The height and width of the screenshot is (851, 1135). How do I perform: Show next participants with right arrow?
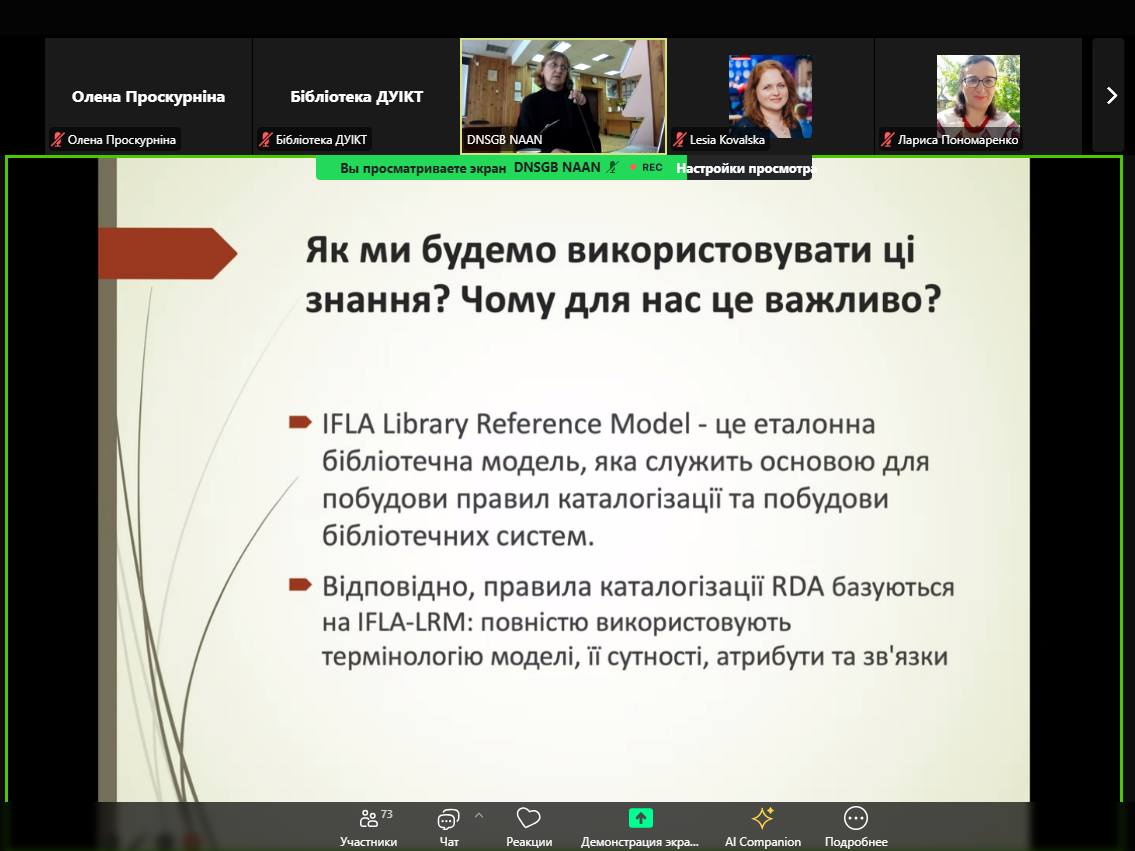[1111, 96]
